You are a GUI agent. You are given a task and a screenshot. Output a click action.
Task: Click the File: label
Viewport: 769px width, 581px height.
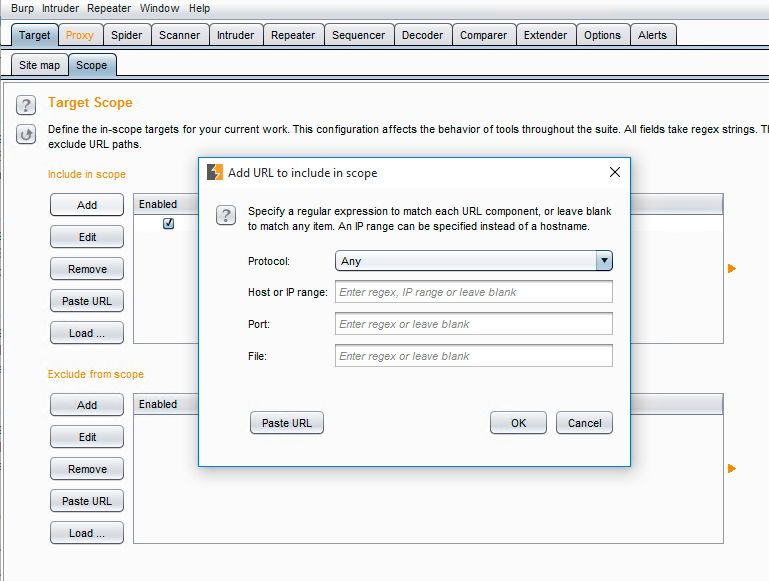[257, 356]
